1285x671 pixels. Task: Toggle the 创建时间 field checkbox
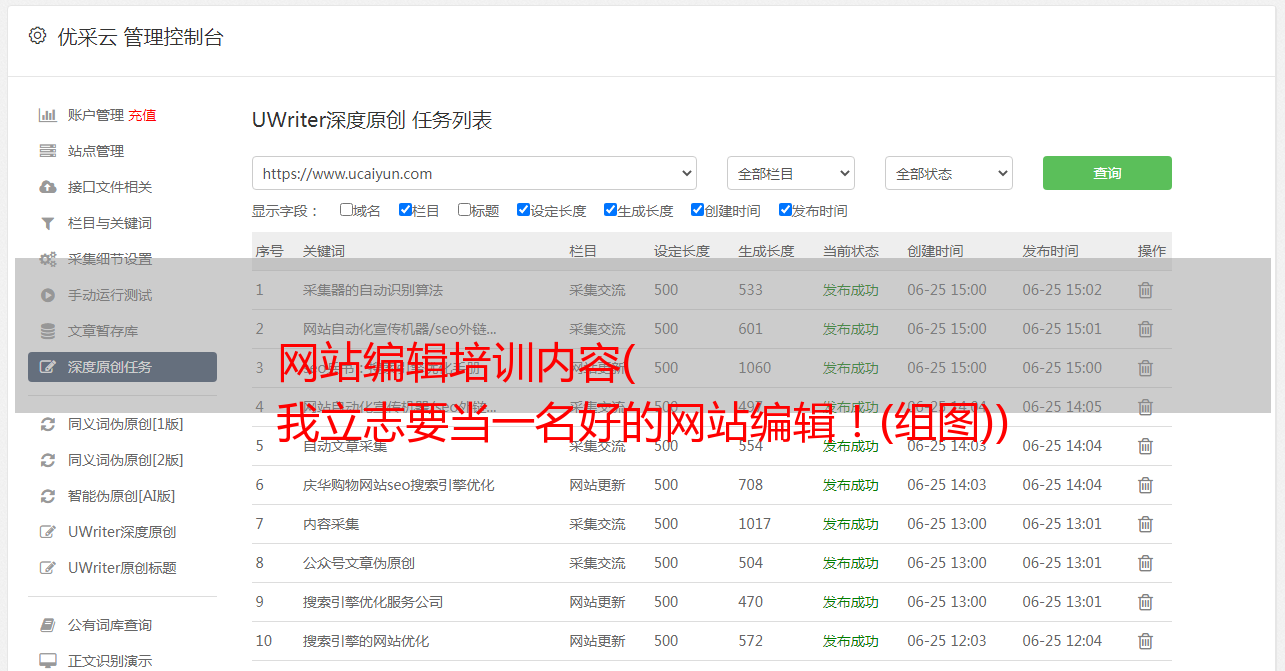click(x=697, y=210)
